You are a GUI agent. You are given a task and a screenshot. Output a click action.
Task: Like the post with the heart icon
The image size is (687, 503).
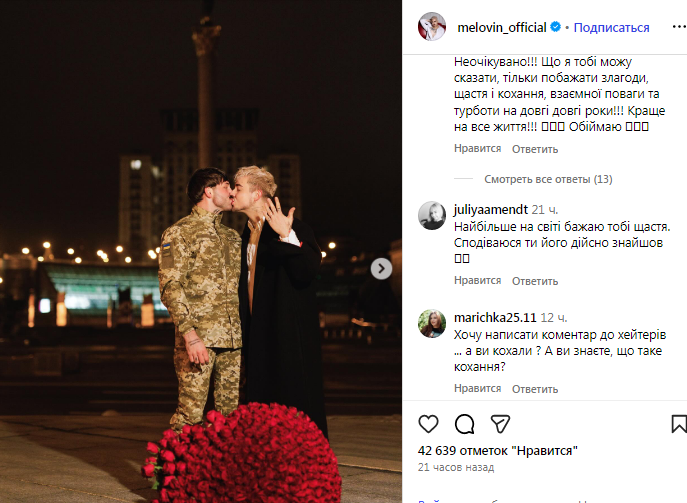click(428, 424)
